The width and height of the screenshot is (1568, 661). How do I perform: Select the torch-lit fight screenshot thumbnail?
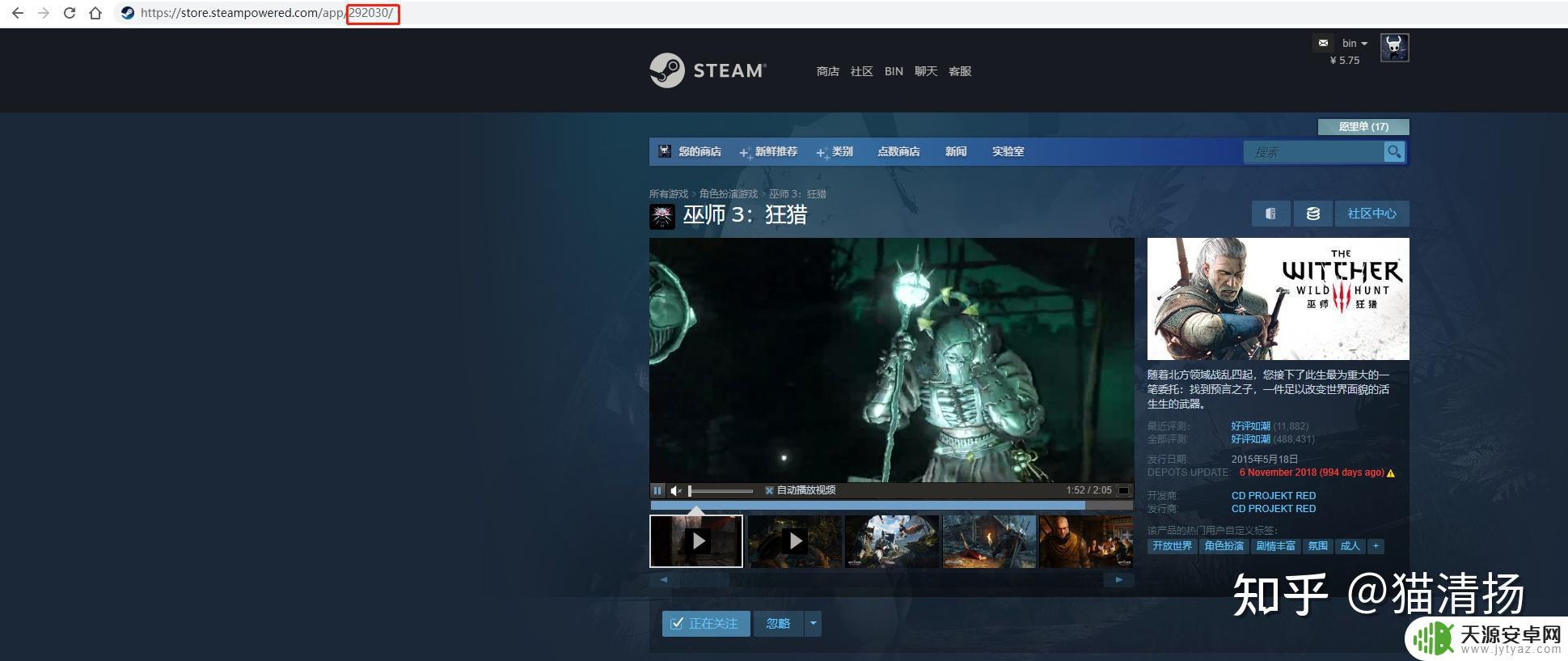click(989, 541)
